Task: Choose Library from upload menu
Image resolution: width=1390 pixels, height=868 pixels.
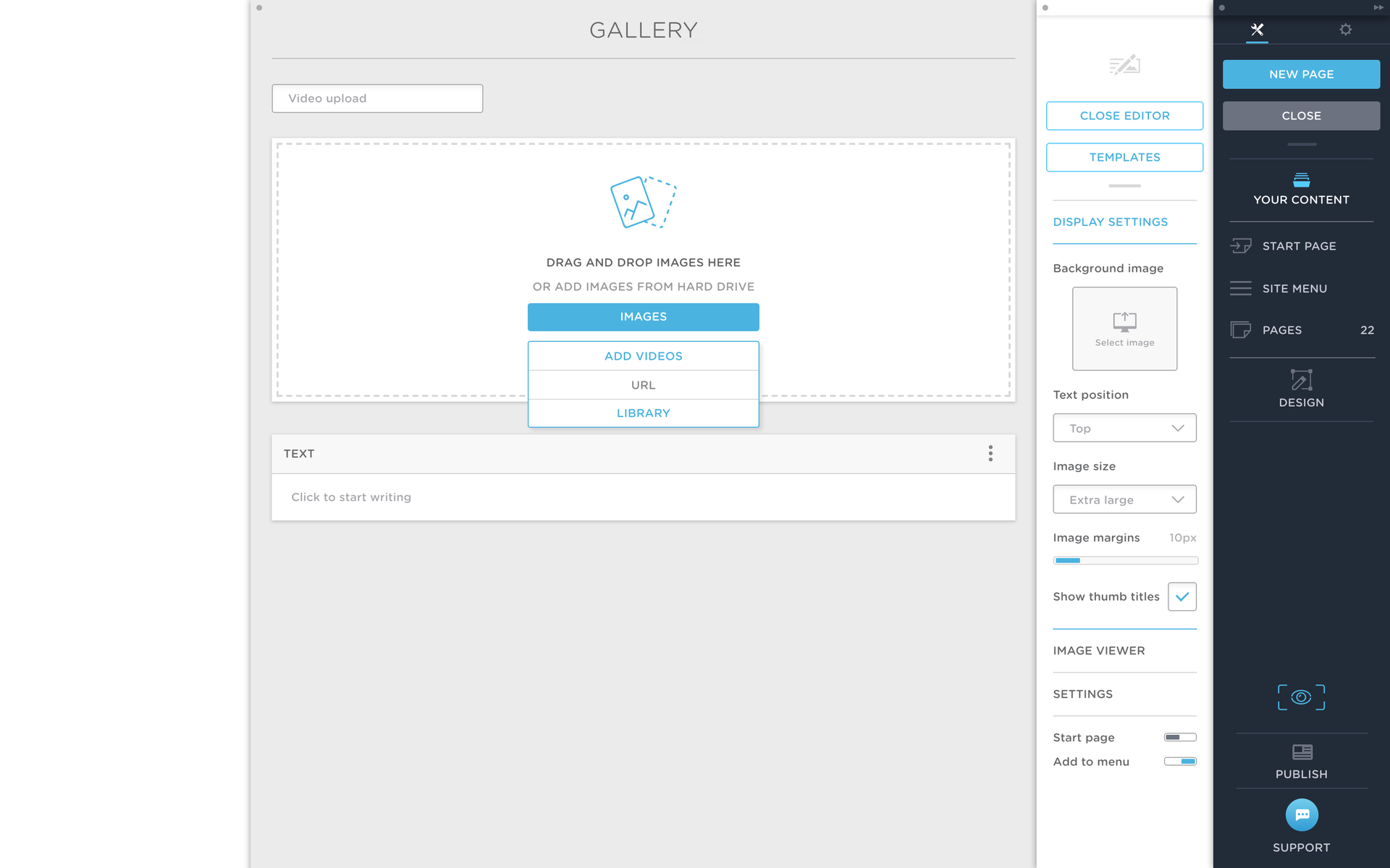Action: [x=643, y=413]
